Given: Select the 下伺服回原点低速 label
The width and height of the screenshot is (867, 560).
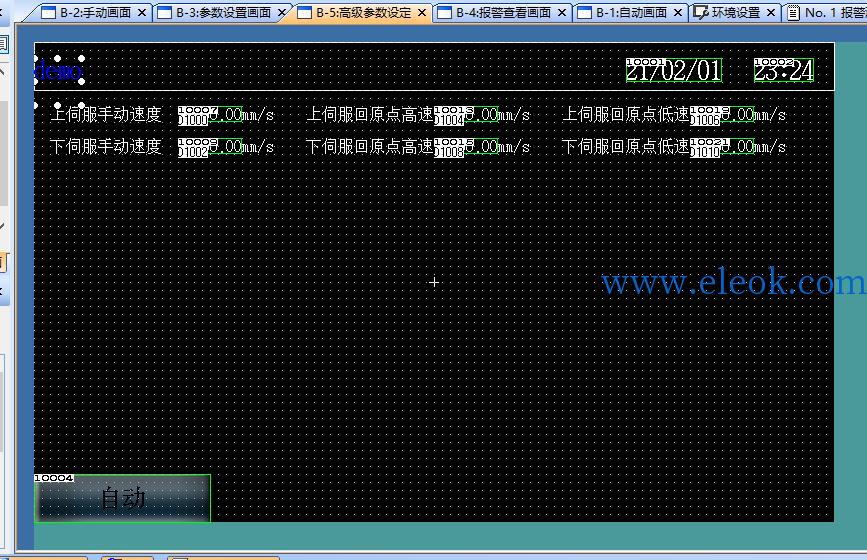Looking at the screenshot, I should click(625, 147).
